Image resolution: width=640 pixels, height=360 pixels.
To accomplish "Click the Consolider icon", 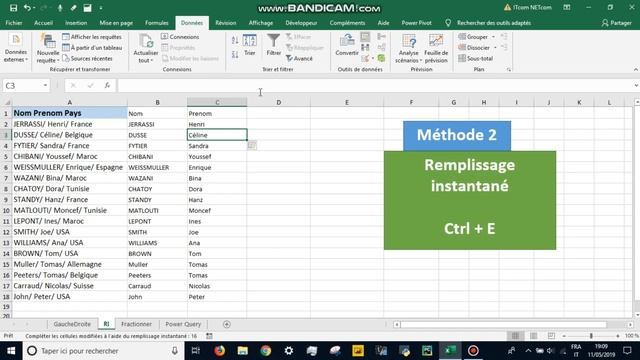I will point(382,37).
